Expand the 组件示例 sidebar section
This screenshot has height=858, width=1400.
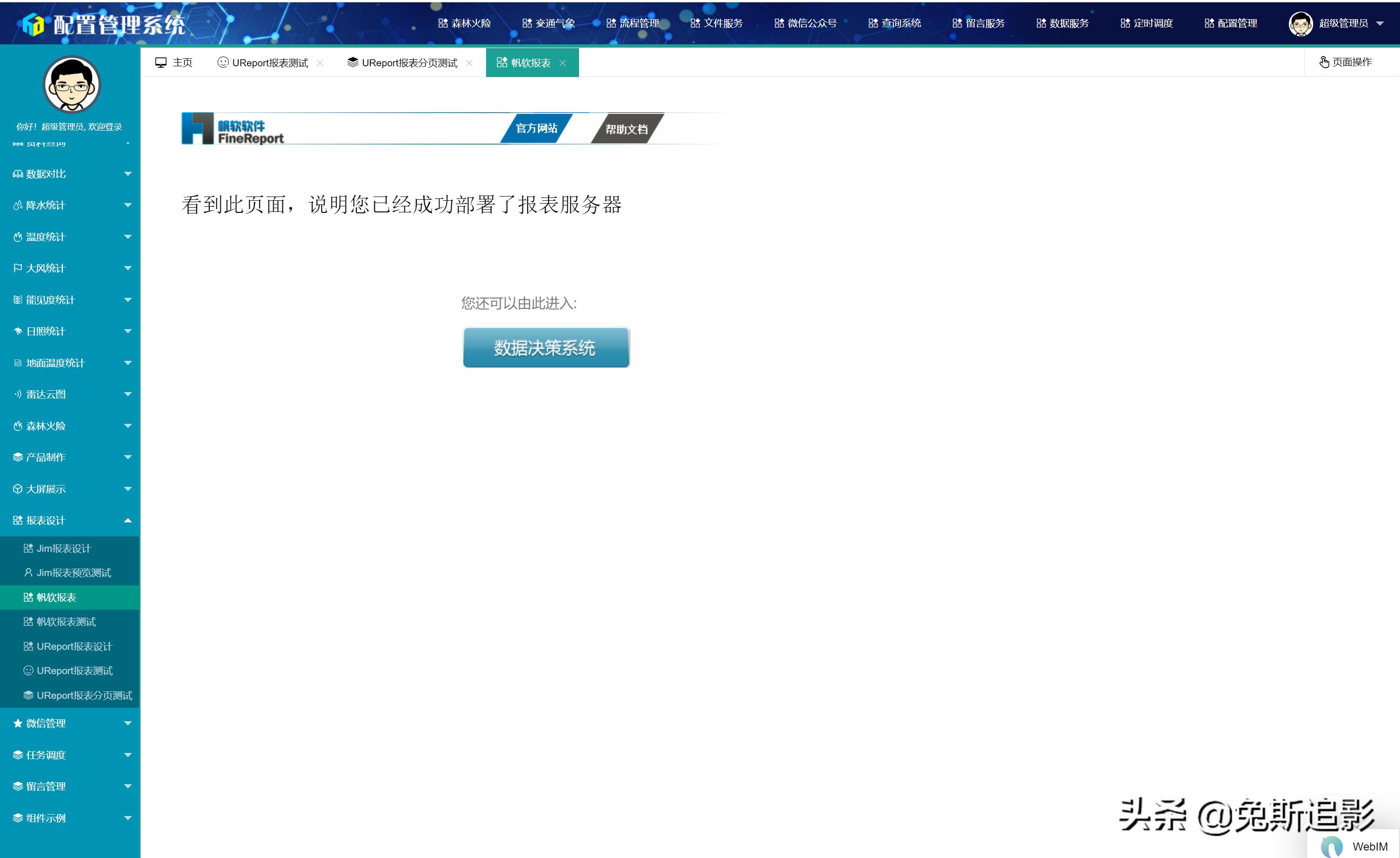point(127,818)
